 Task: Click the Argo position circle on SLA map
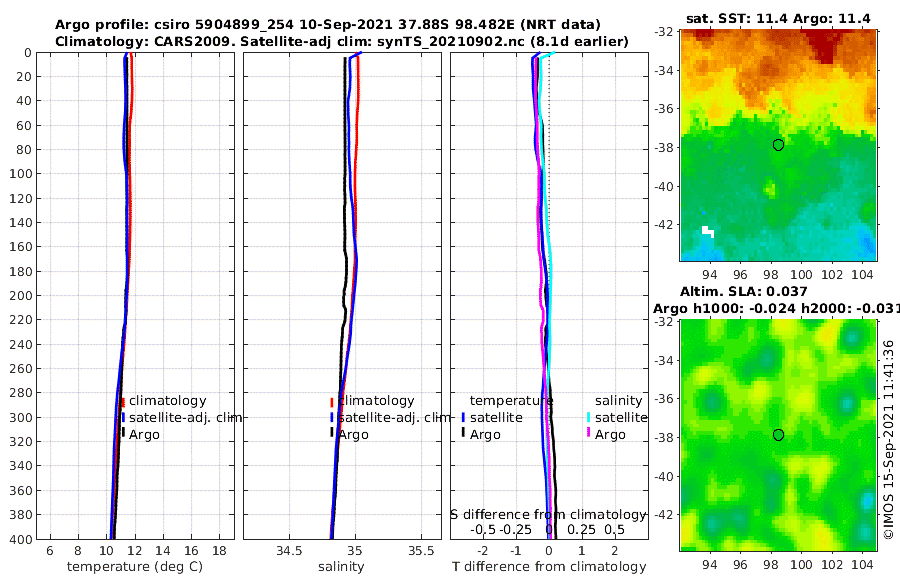click(x=778, y=435)
